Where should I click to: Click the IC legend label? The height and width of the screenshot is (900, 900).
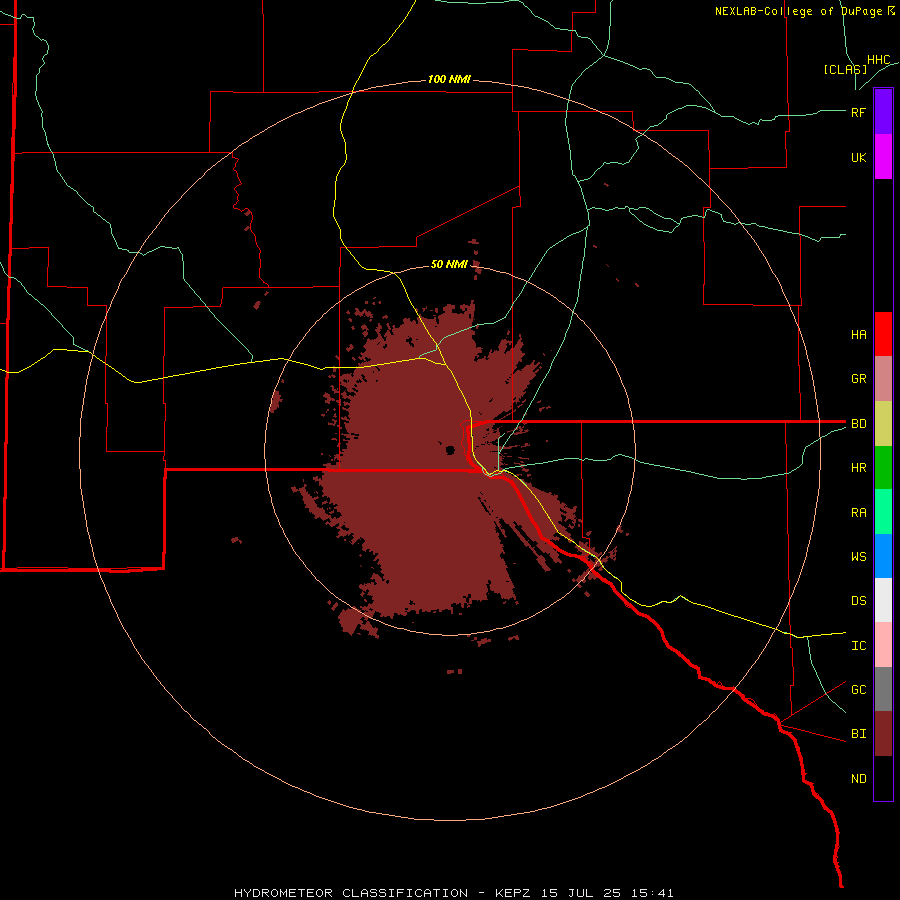point(859,646)
